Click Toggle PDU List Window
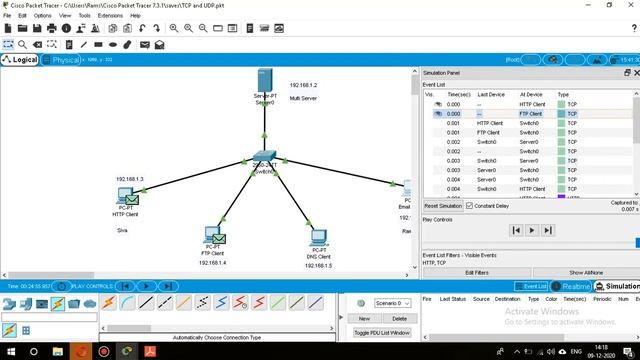The height and width of the screenshot is (360, 640). (382, 333)
